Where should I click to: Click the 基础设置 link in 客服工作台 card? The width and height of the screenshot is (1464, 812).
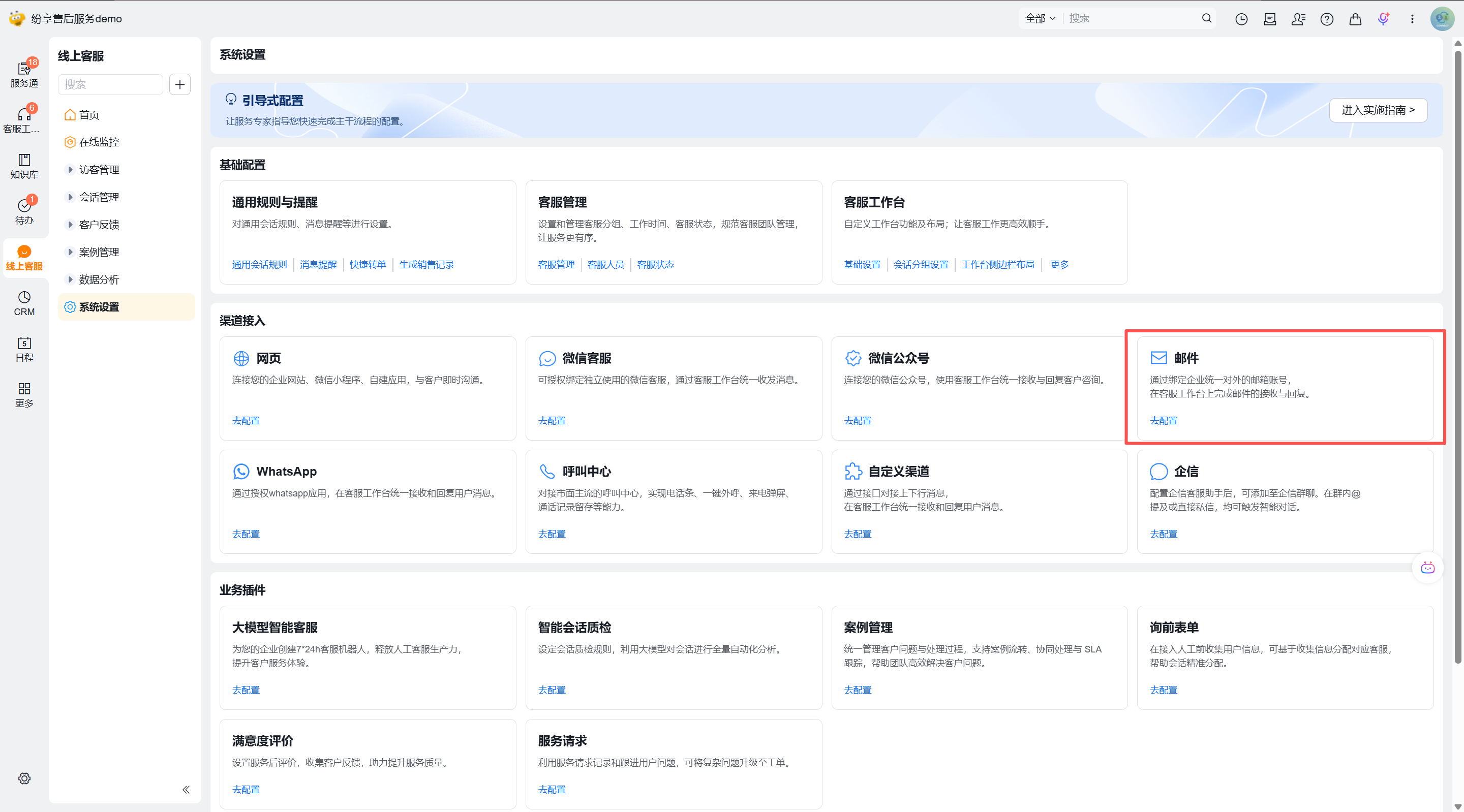[862, 264]
